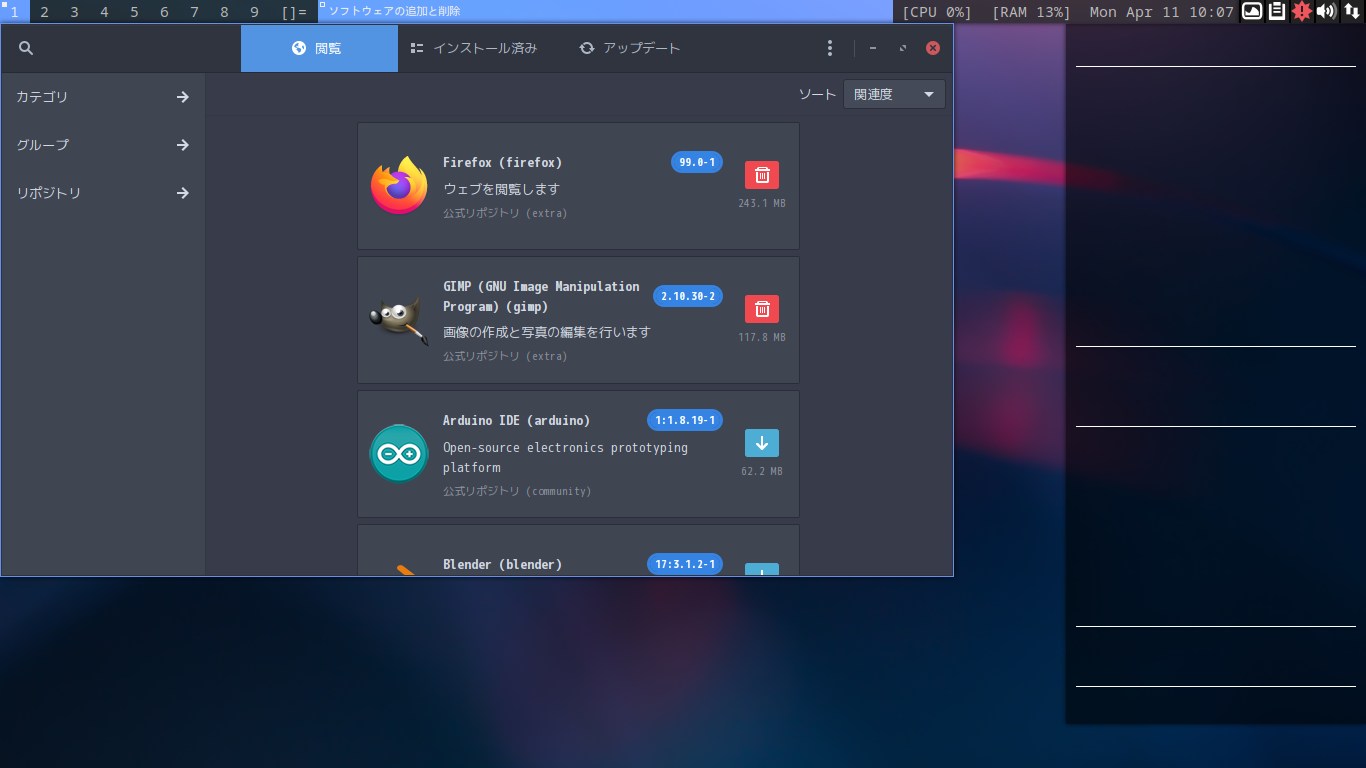This screenshot has width=1366, height=768.
Task: Expand the リポジトリ sidebar entry
Action: 103,193
